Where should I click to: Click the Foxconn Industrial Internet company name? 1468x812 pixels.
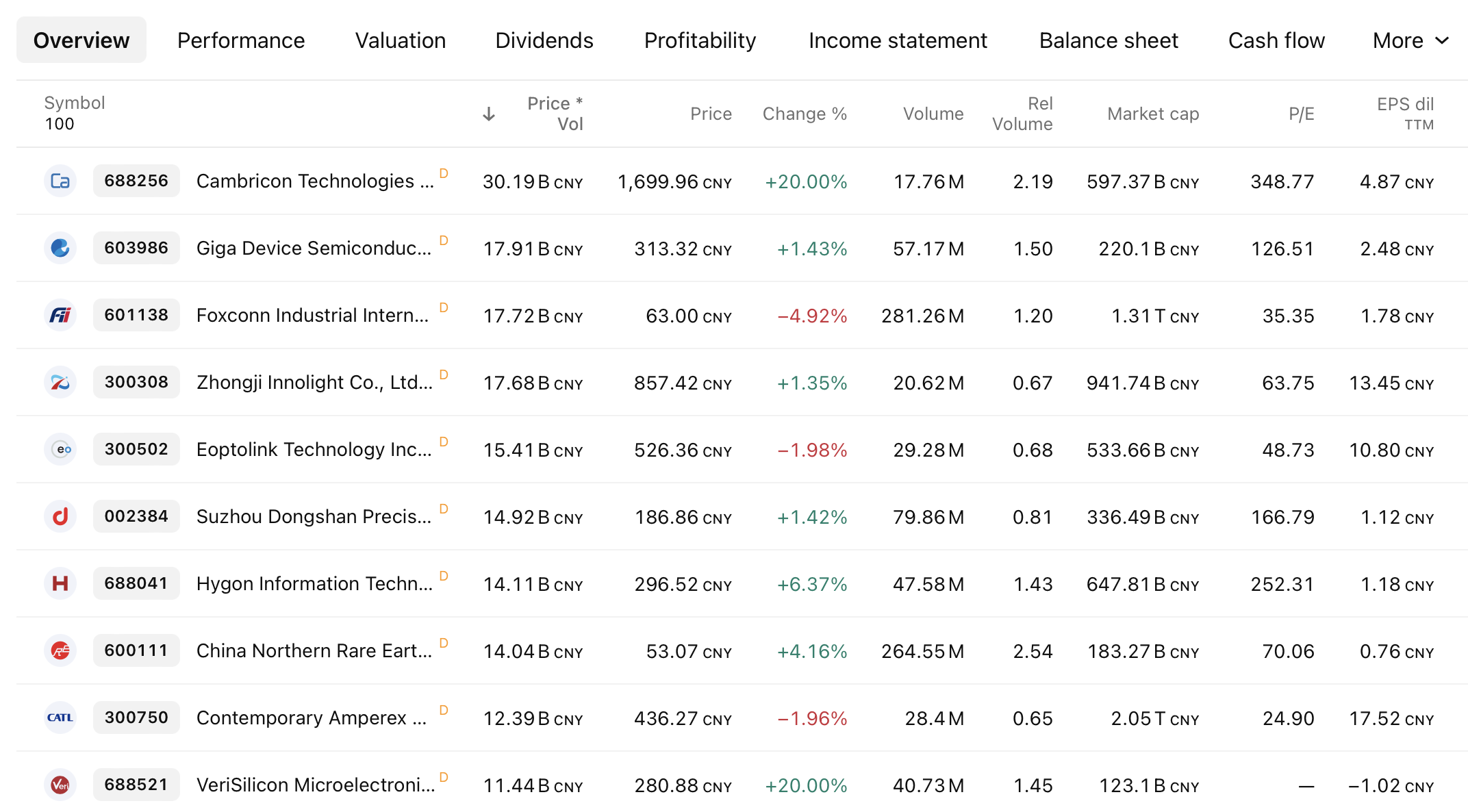coord(312,315)
